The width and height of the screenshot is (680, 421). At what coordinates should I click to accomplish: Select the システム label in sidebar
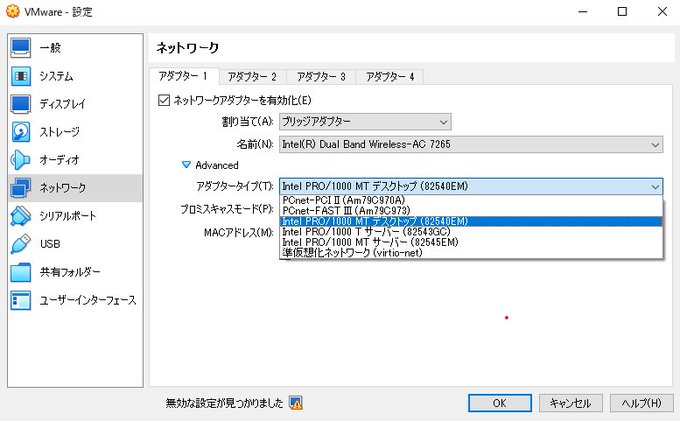56,76
